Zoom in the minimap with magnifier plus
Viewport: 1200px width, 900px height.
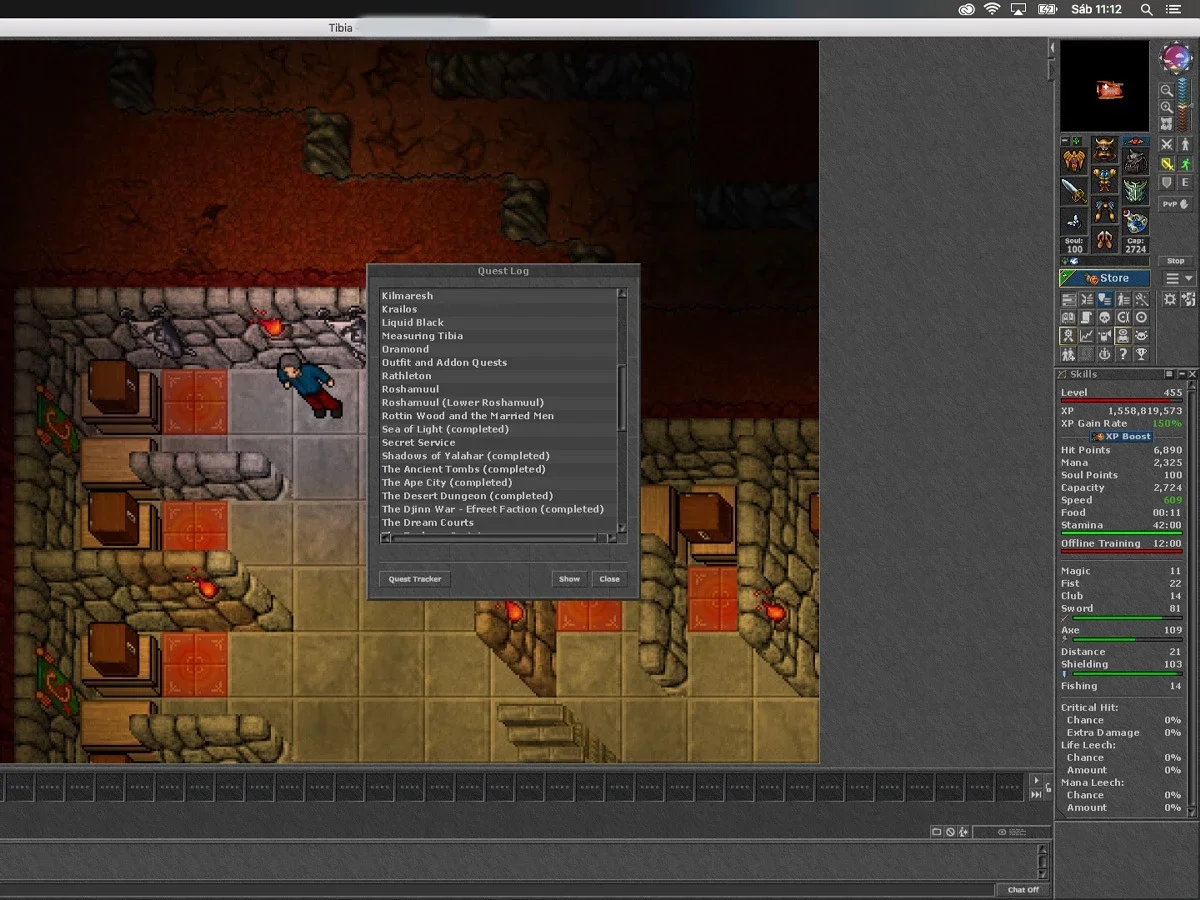point(1167,107)
